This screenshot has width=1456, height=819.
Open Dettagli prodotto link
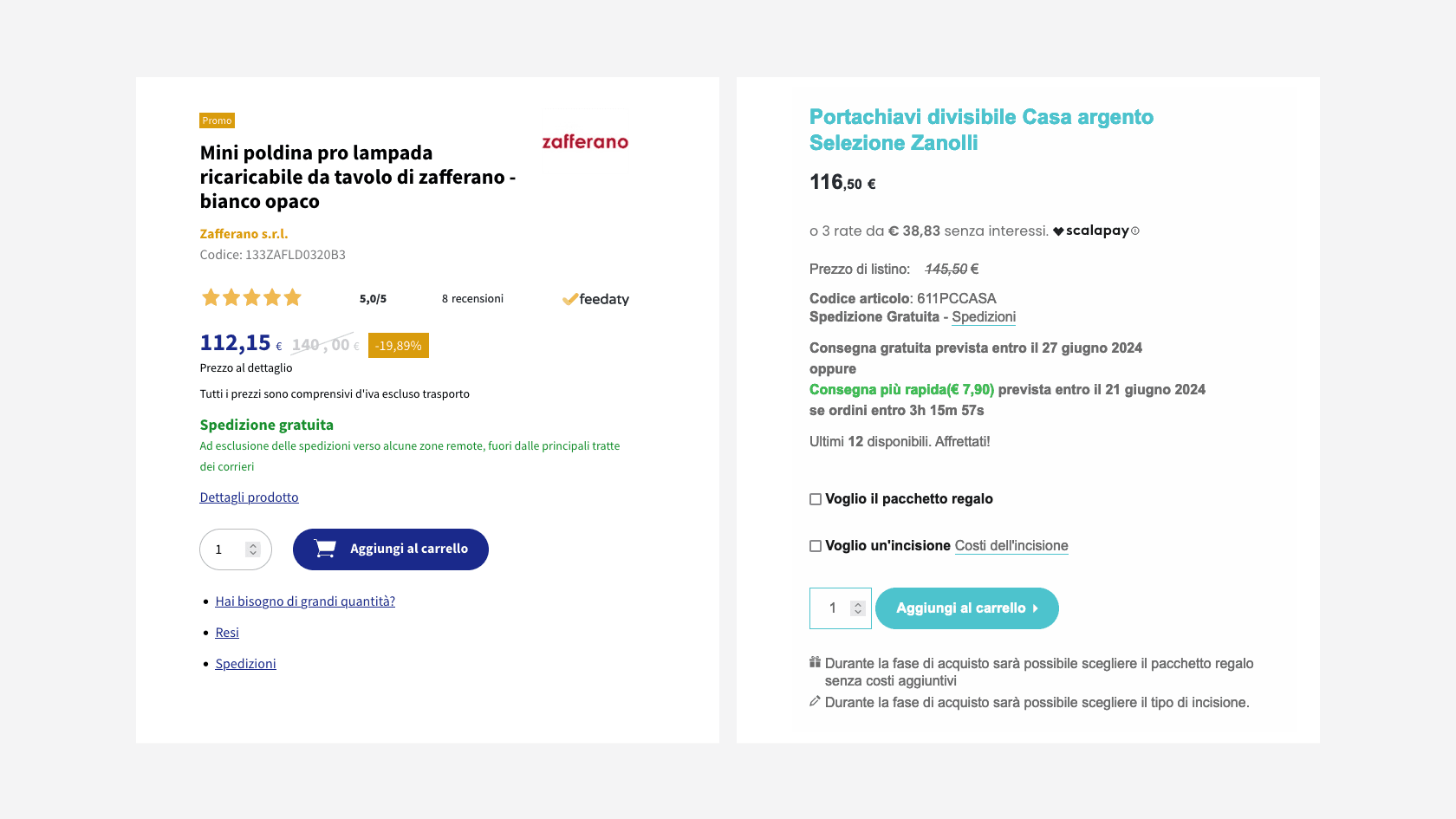tap(249, 497)
